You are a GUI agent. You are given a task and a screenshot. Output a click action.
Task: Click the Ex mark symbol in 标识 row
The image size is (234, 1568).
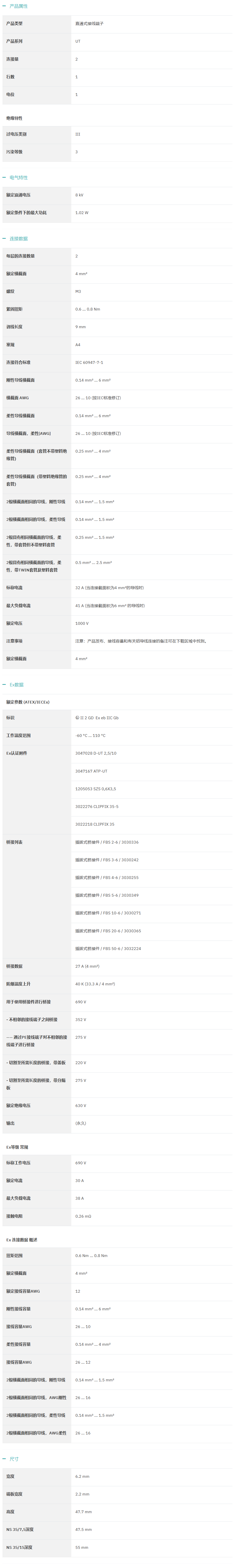[78, 718]
